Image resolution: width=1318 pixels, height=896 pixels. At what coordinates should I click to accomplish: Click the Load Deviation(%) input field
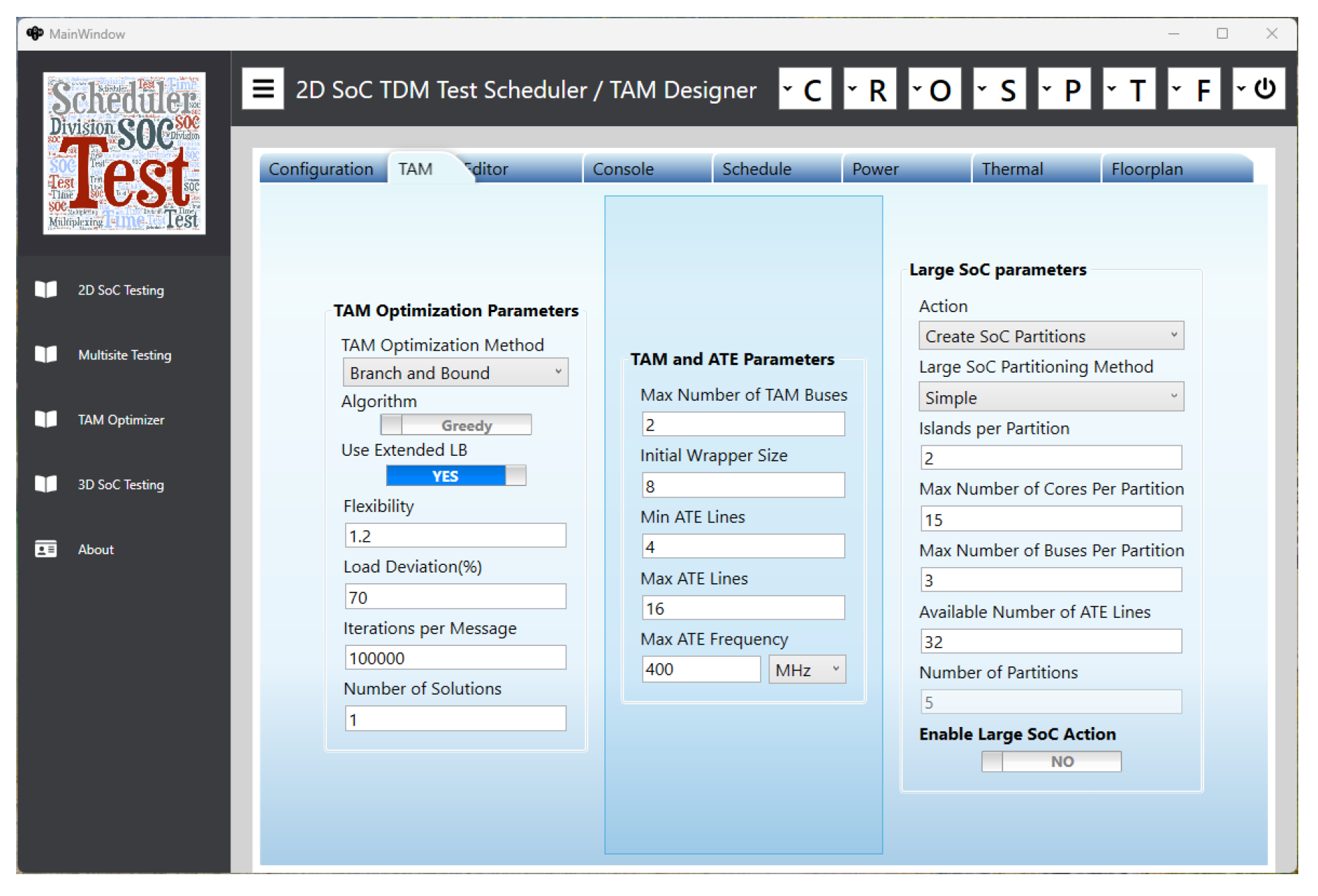point(455,597)
